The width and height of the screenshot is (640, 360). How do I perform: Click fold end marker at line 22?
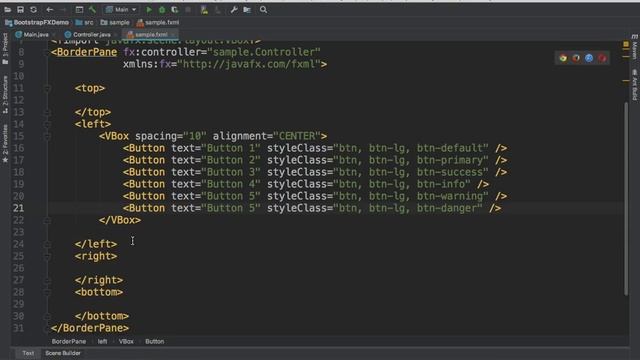47,220
